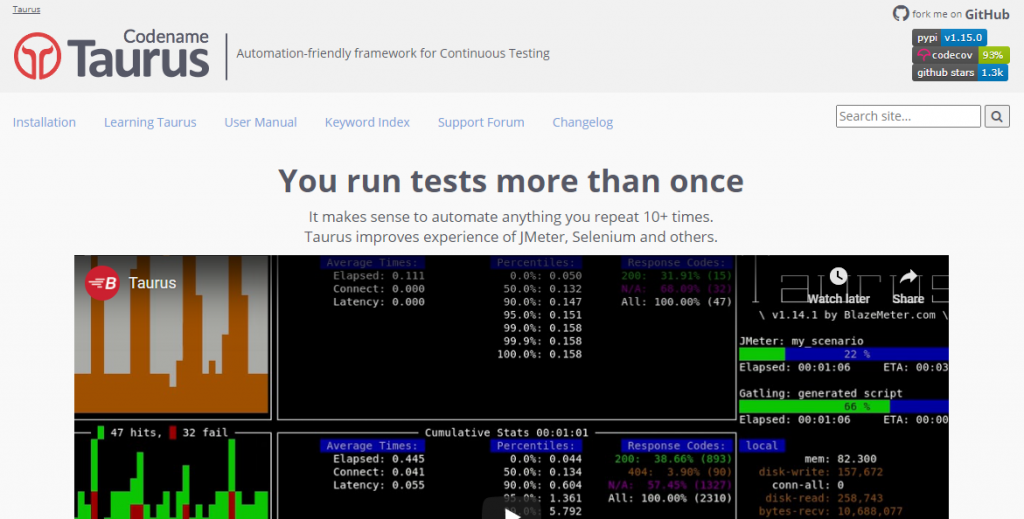The height and width of the screenshot is (519, 1024).
Task: Click the 47 hits, 32 fail legend
Action: (x=161, y=432)
